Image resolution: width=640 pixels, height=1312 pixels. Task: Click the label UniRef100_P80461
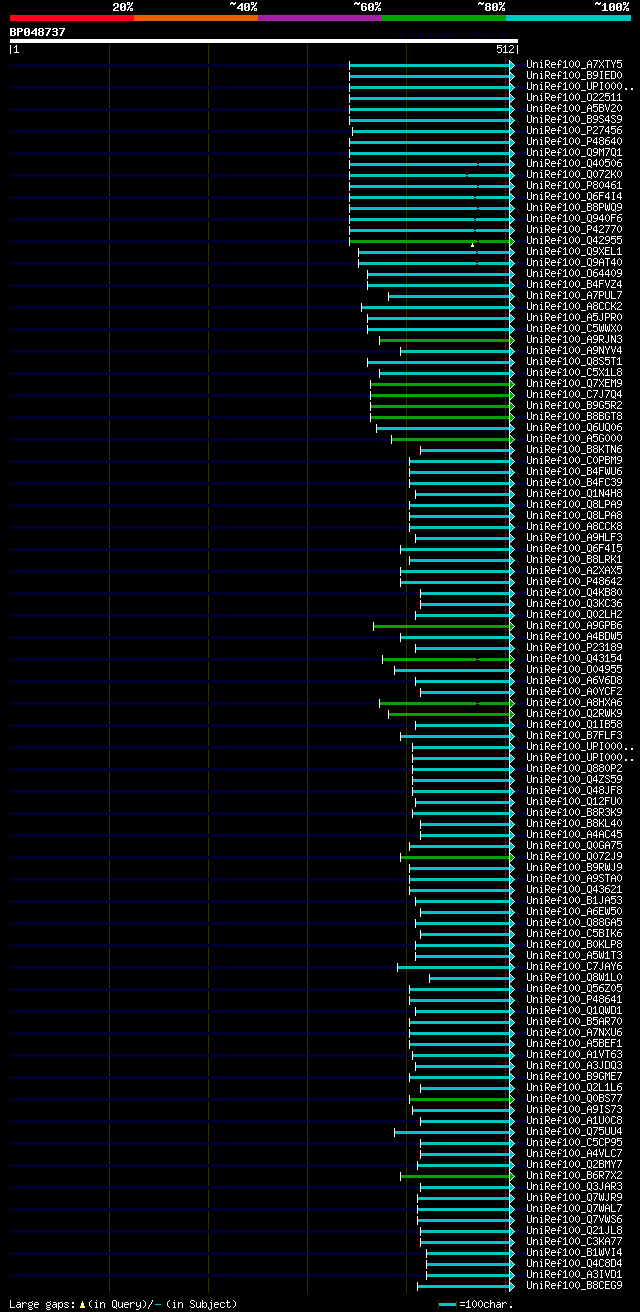[x=574, y=185]
